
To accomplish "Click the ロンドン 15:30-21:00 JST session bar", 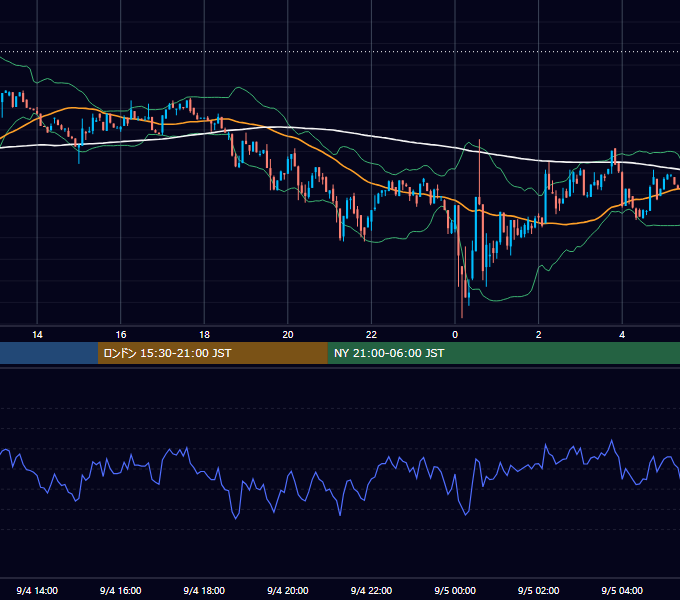I will (212, 353).
